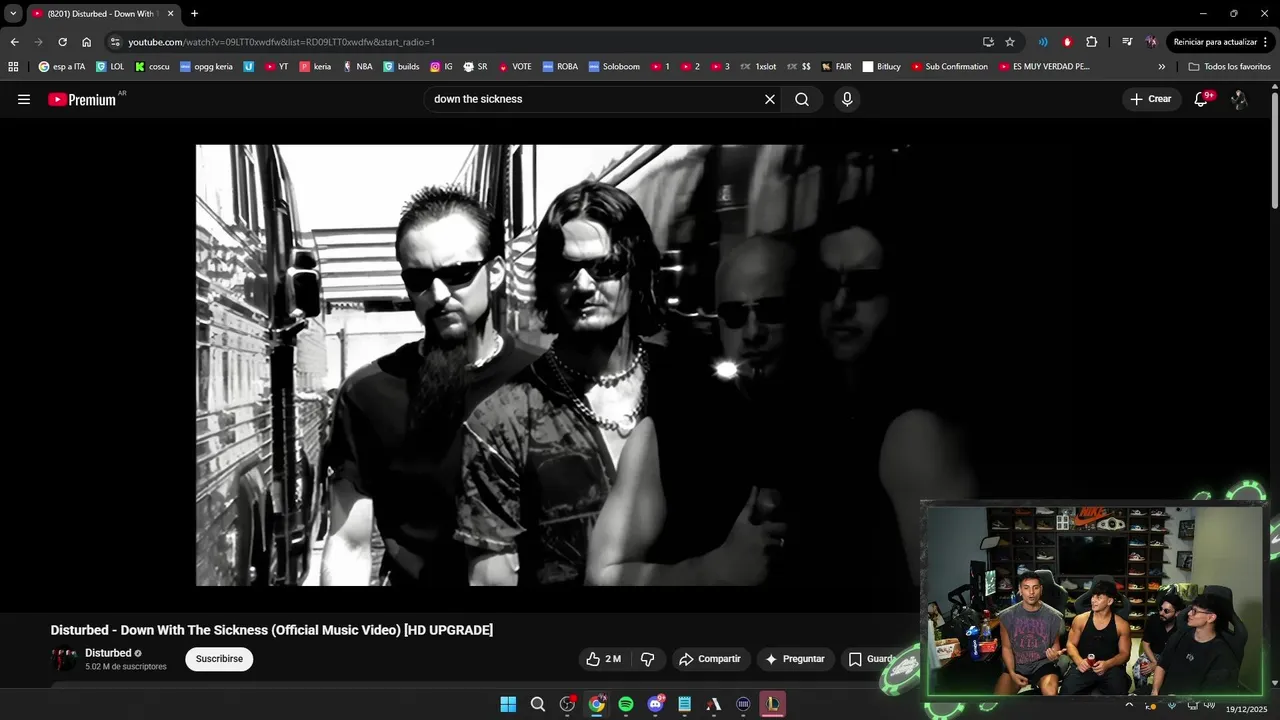This screenshot has width=1280, height=720.
Task: Open the Chrome apps grid in bookmarks bar
Action: (x=13, y=67)
